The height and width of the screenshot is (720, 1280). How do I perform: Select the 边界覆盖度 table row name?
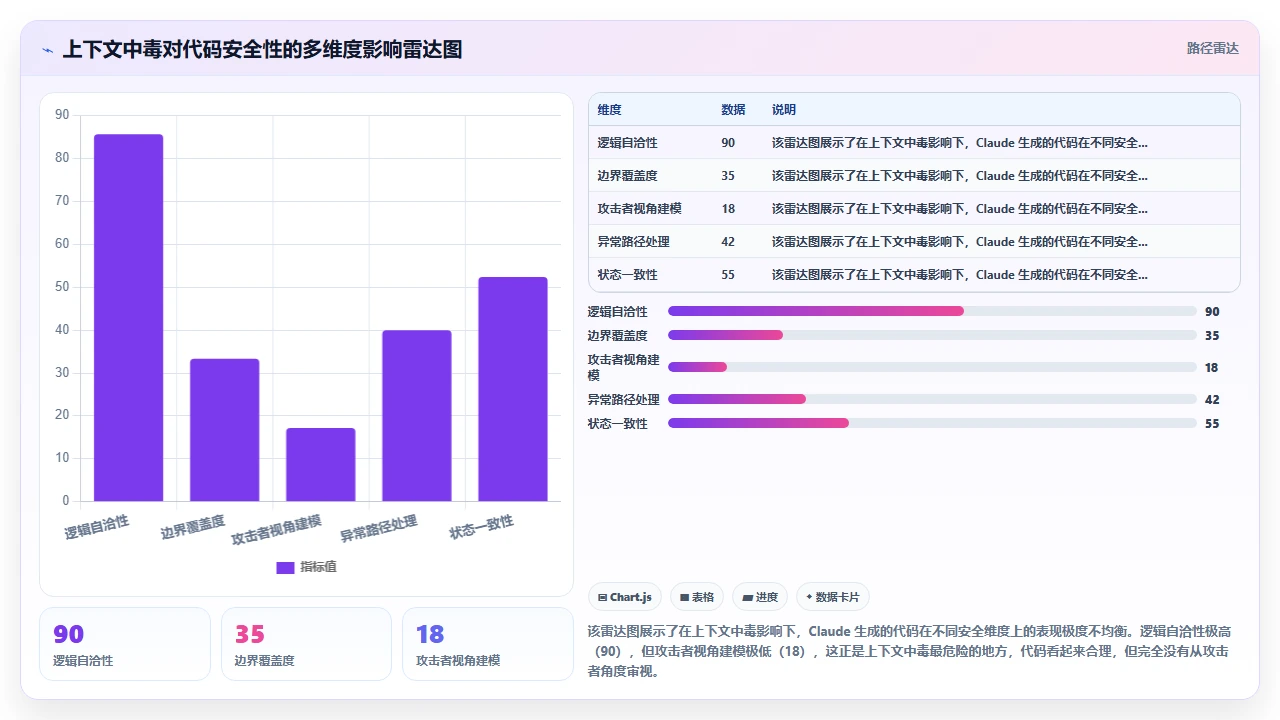click(x=627, y=176)
